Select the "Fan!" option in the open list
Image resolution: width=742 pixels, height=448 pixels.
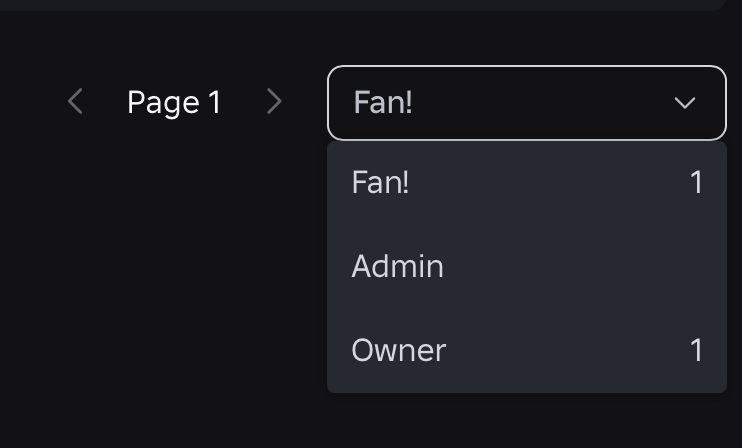381,183
